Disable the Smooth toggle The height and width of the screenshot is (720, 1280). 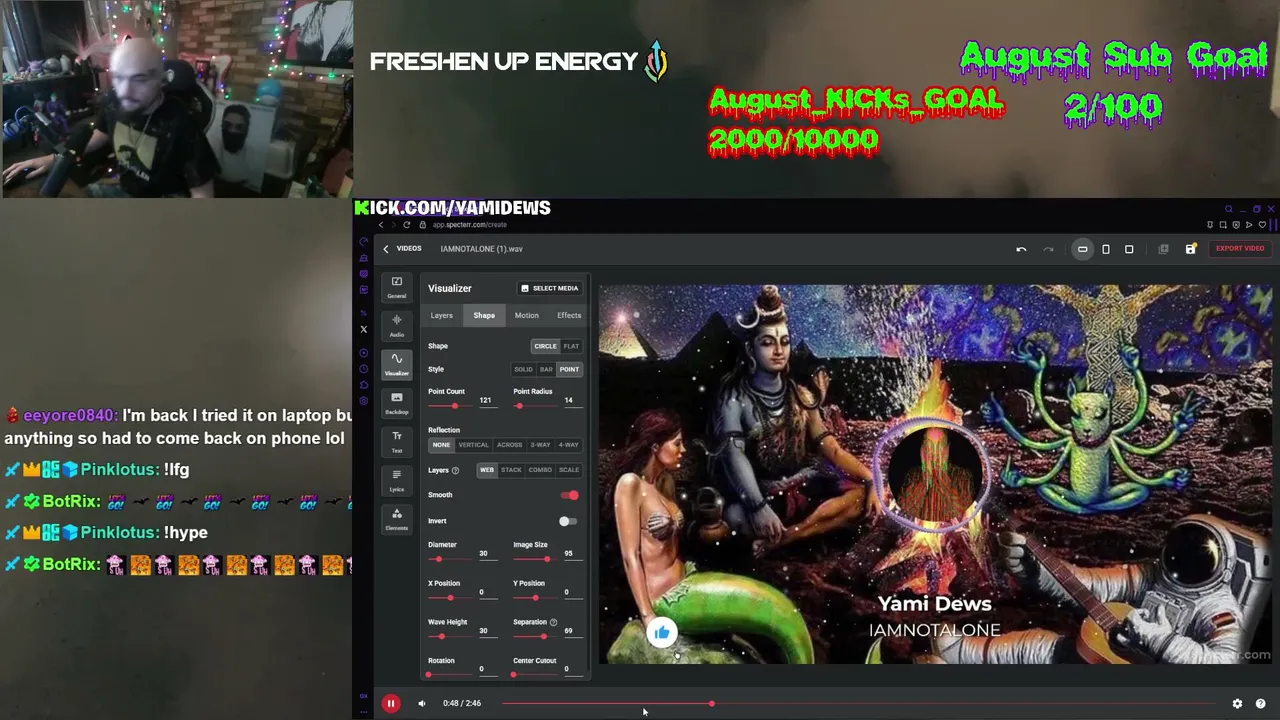[x=569, y=496]
